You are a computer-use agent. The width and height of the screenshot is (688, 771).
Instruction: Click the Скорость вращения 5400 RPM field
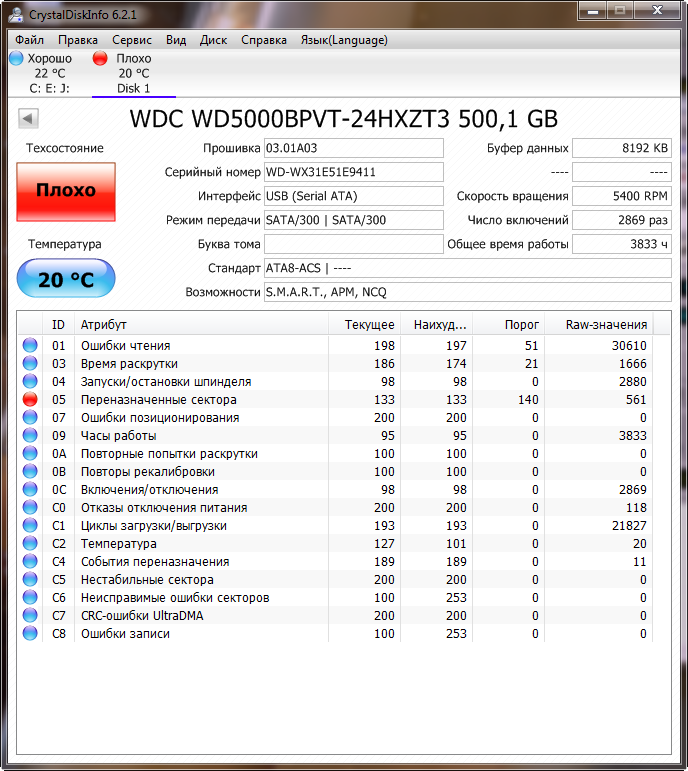coord(622,196)
